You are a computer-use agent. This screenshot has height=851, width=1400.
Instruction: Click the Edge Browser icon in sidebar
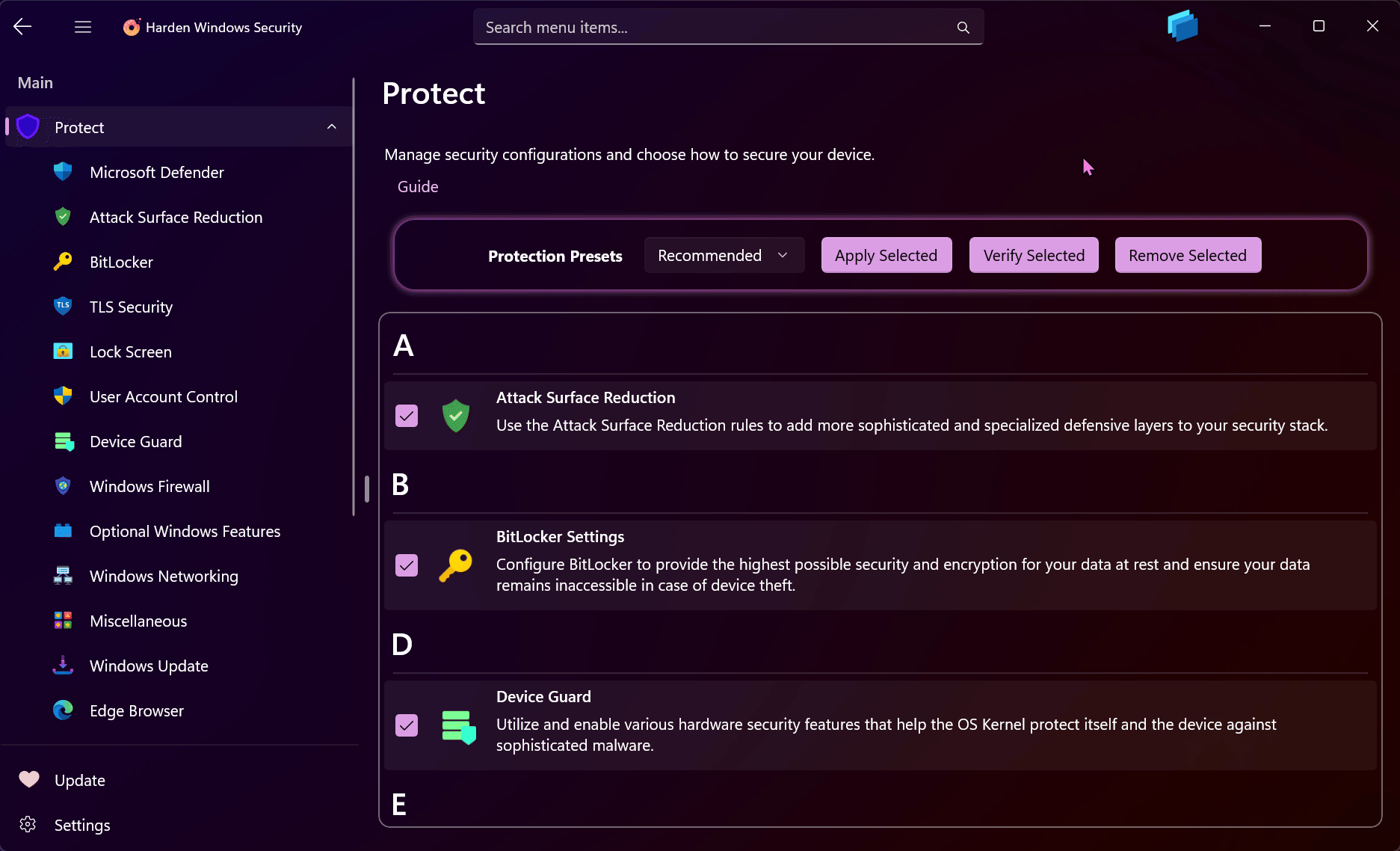coord(63,710)
